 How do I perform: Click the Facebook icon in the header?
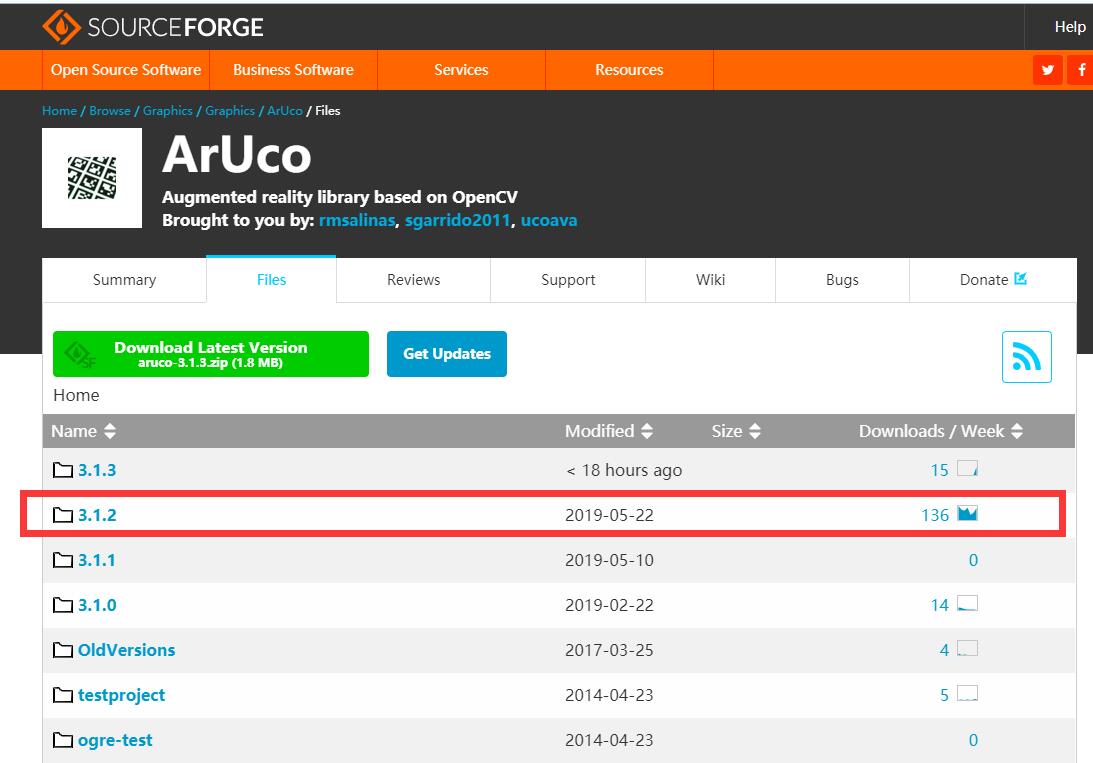[1081, 70]
